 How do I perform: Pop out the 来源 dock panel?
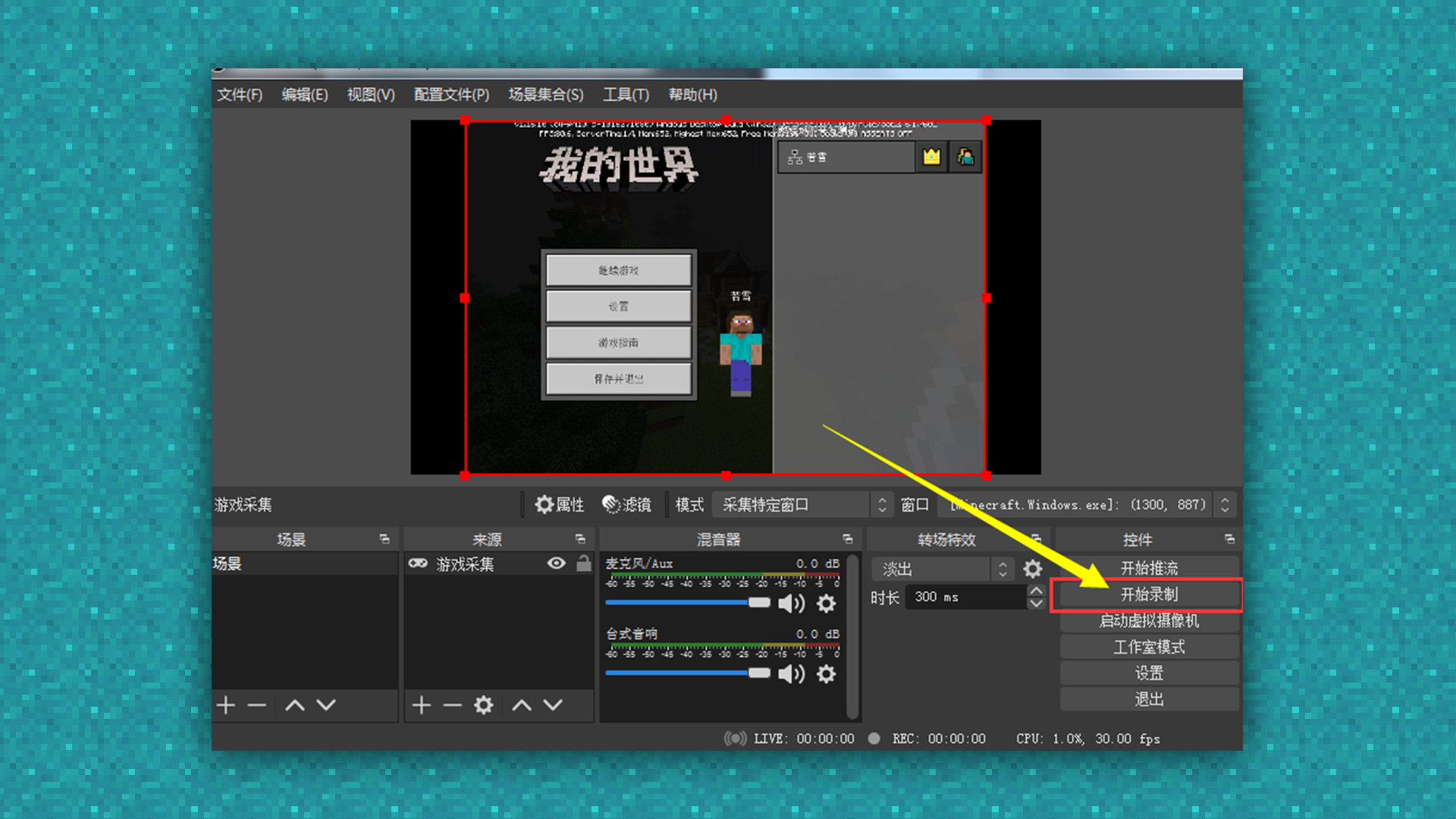click(x=580, y=539)
